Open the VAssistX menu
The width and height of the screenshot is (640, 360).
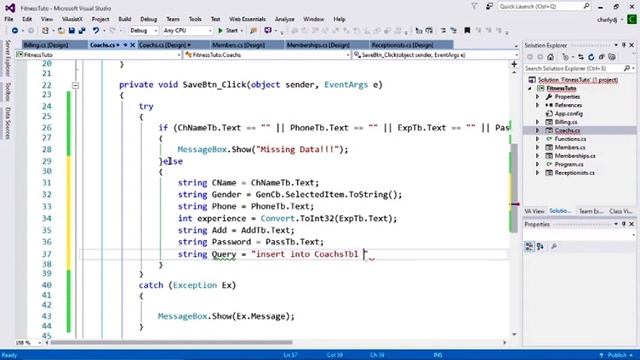pos(72,19)
